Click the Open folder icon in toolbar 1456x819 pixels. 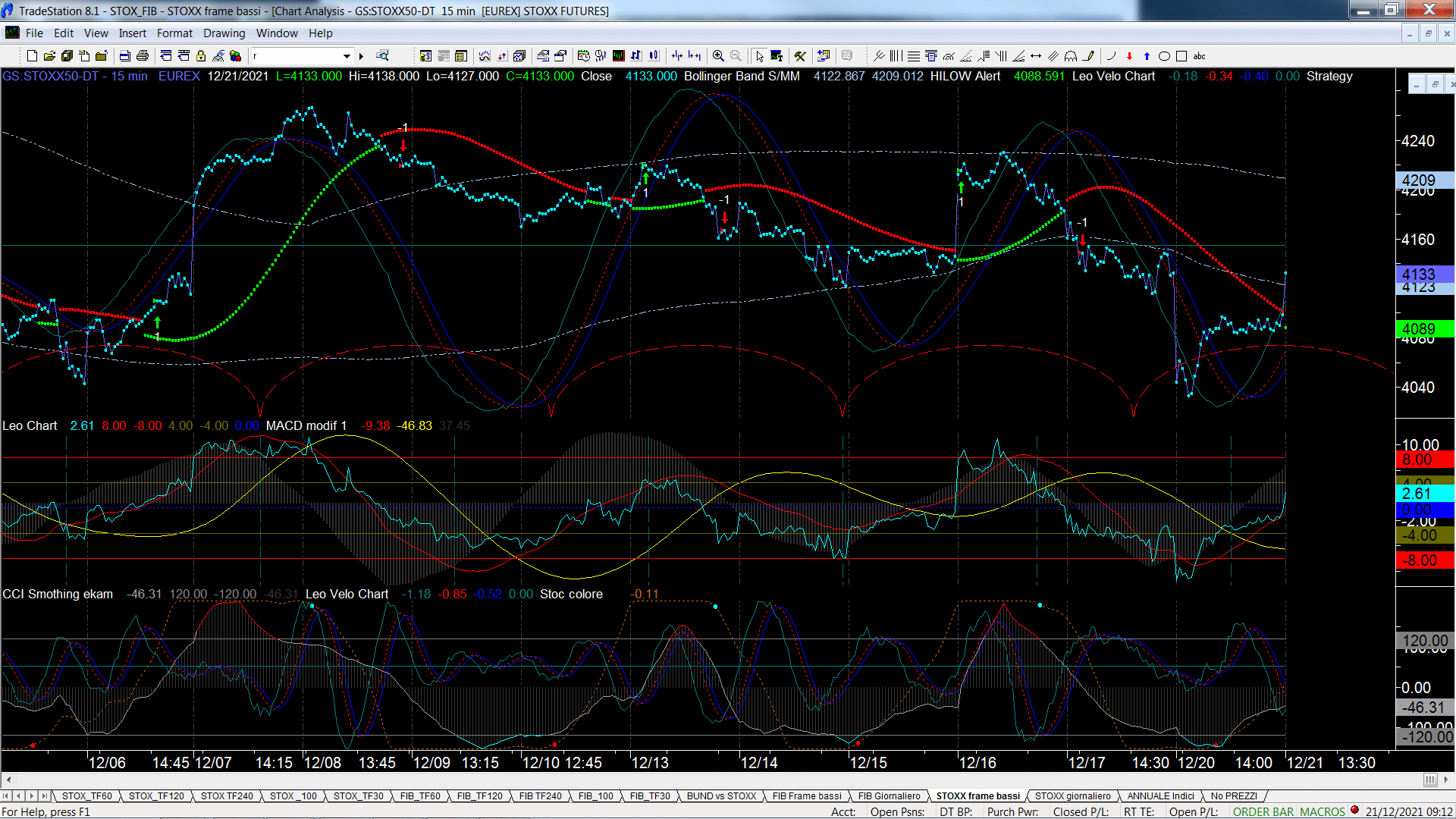pos(49,55)
